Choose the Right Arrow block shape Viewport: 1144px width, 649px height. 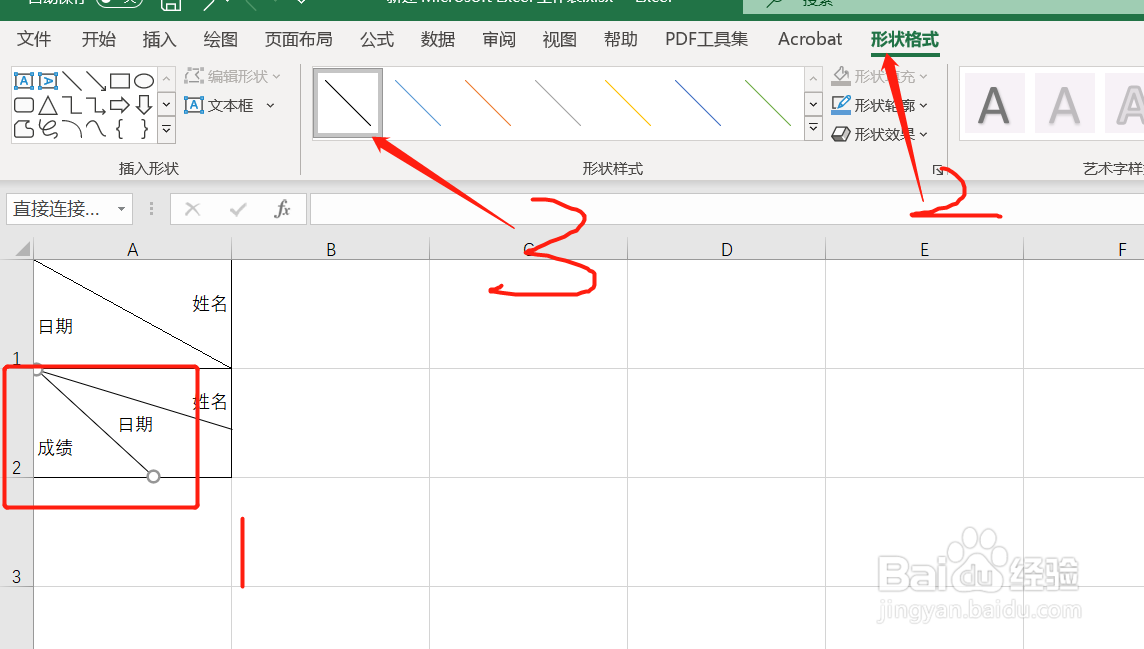pyautogui.click(x=120, y=105)
